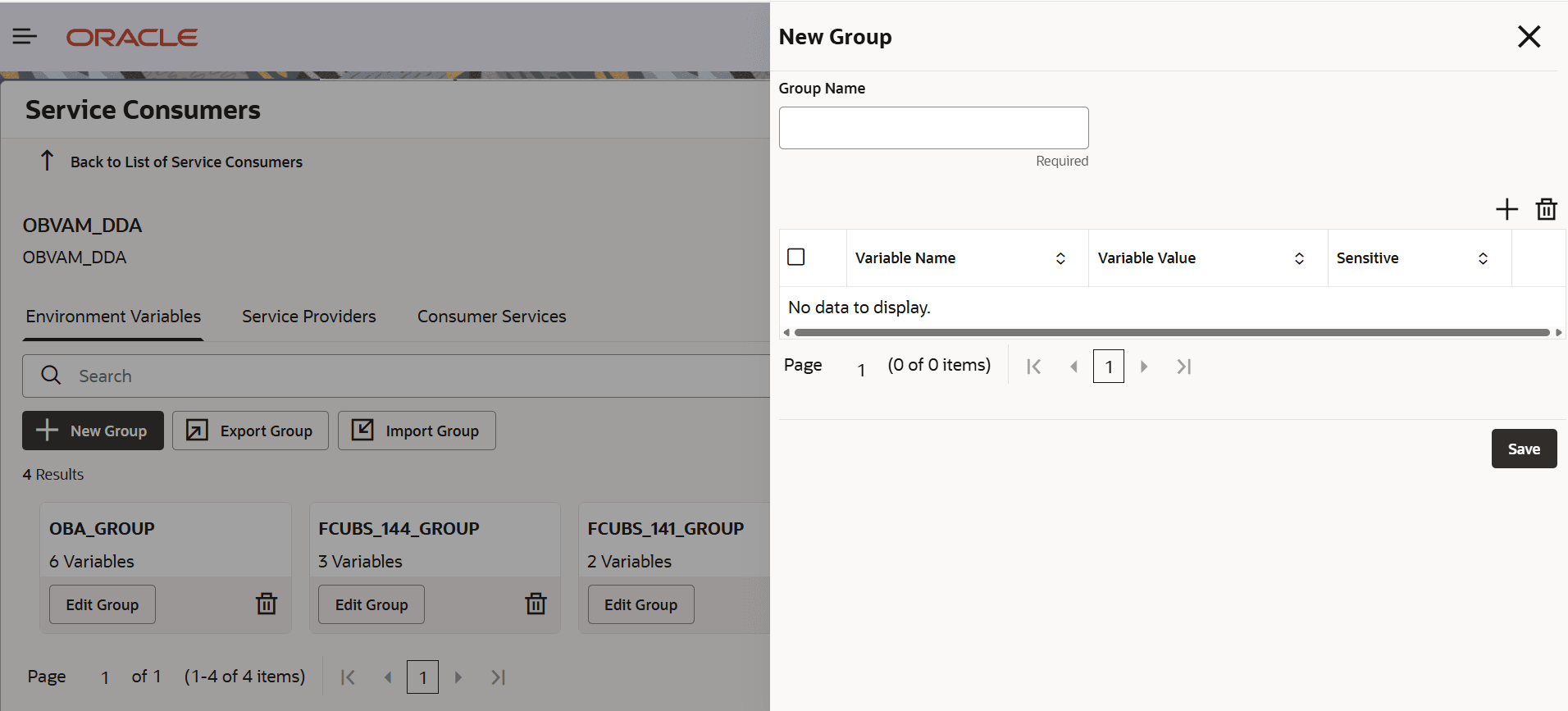This screenshot has height=711, width=1568.
Task: Click the table horizontal scrollbar
Action: pos(1172,332)
